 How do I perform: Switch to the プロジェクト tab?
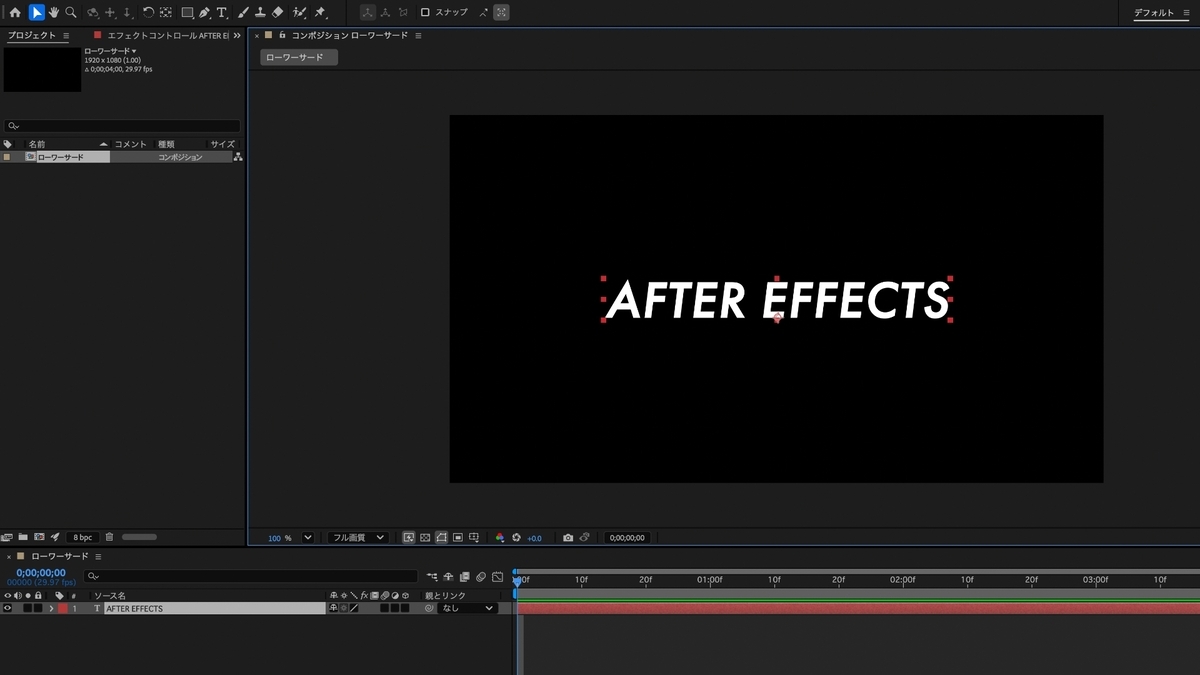pyautogui.click(x=32, y=35)
